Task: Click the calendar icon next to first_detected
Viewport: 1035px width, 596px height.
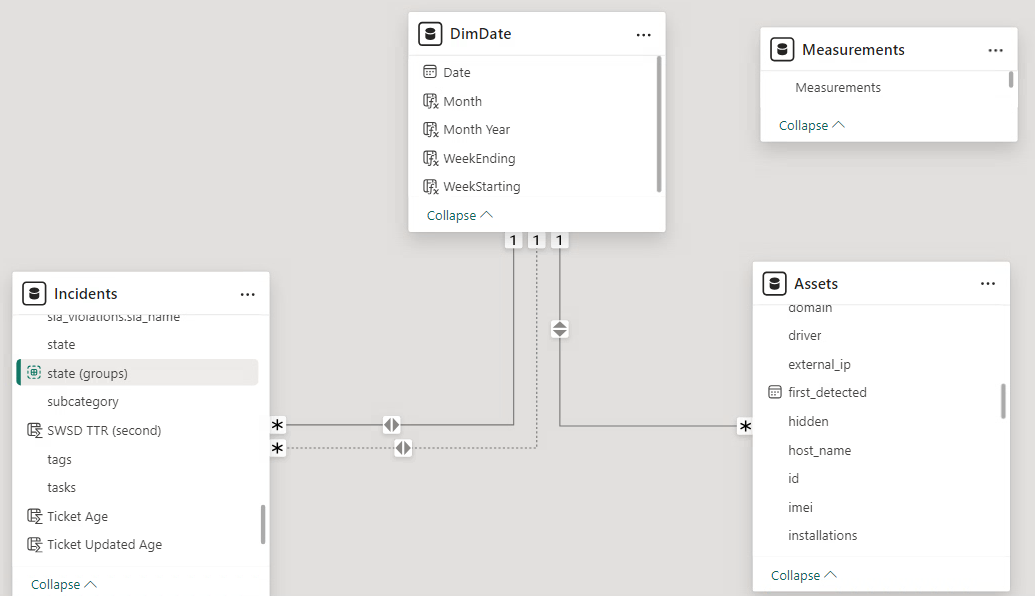Action: point(775,393)
